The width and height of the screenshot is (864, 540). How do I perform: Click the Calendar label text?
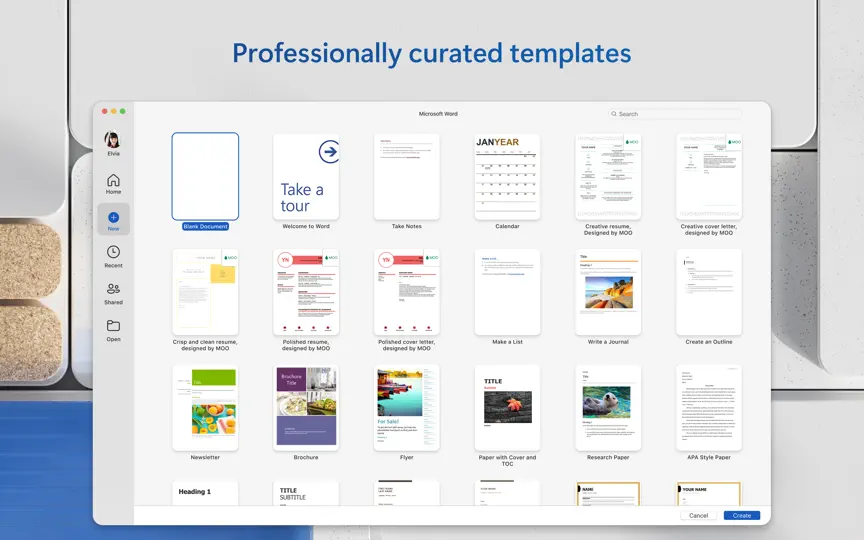[507, 226]
